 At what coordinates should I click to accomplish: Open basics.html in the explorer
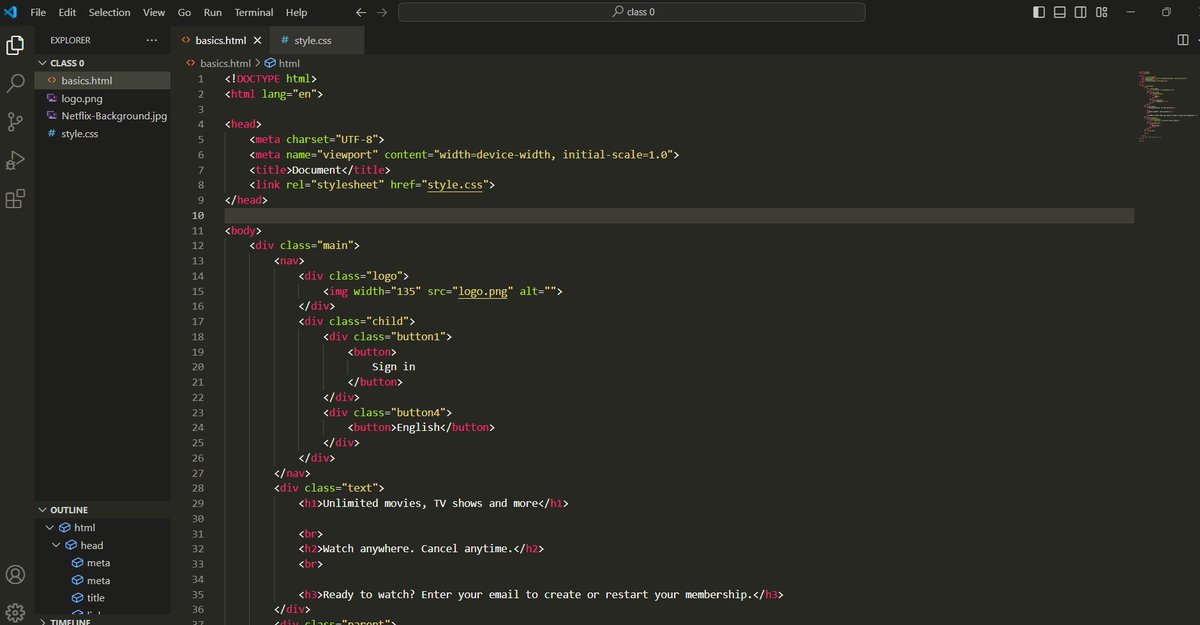103,81
